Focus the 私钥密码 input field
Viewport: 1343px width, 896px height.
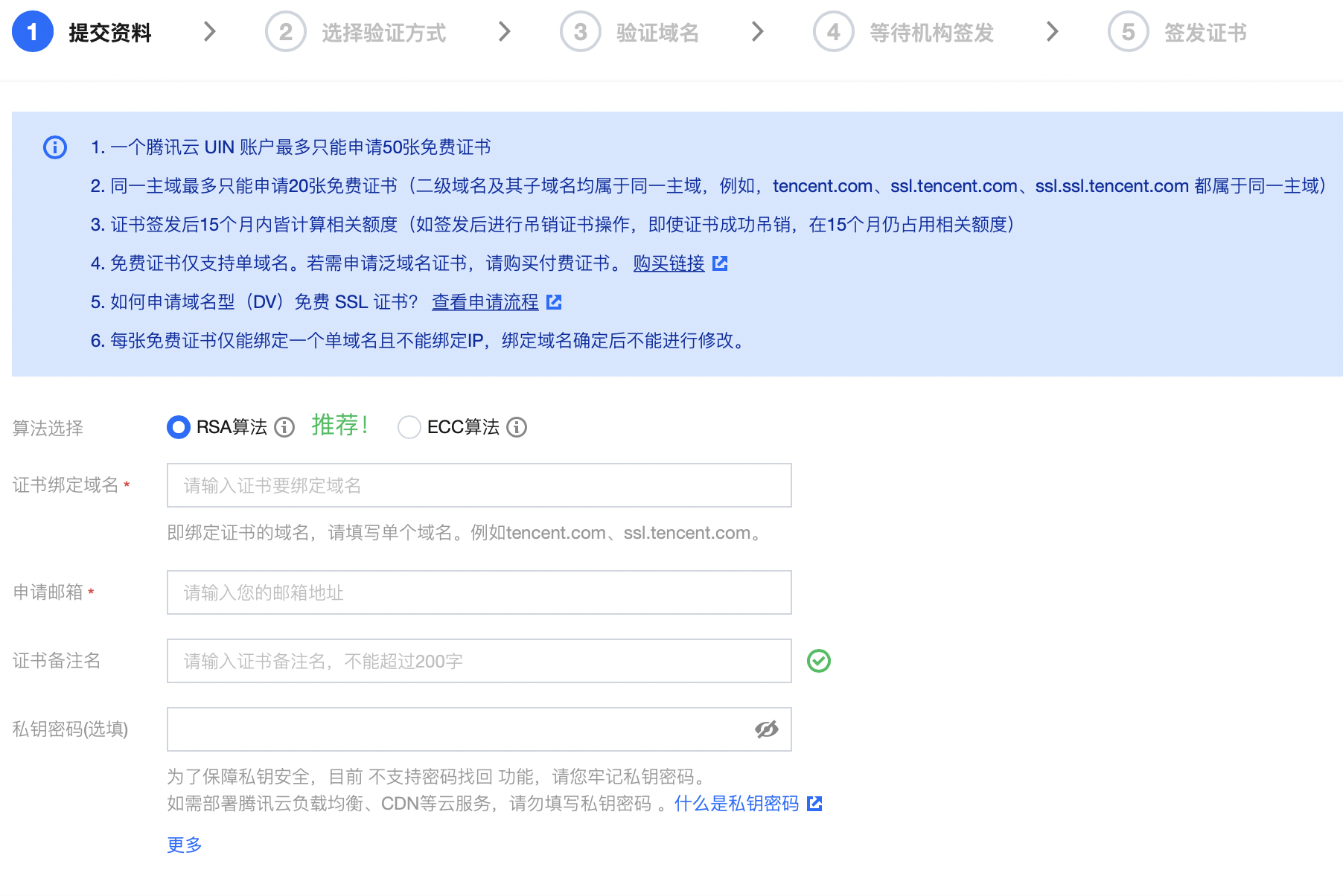click(479, 729)
